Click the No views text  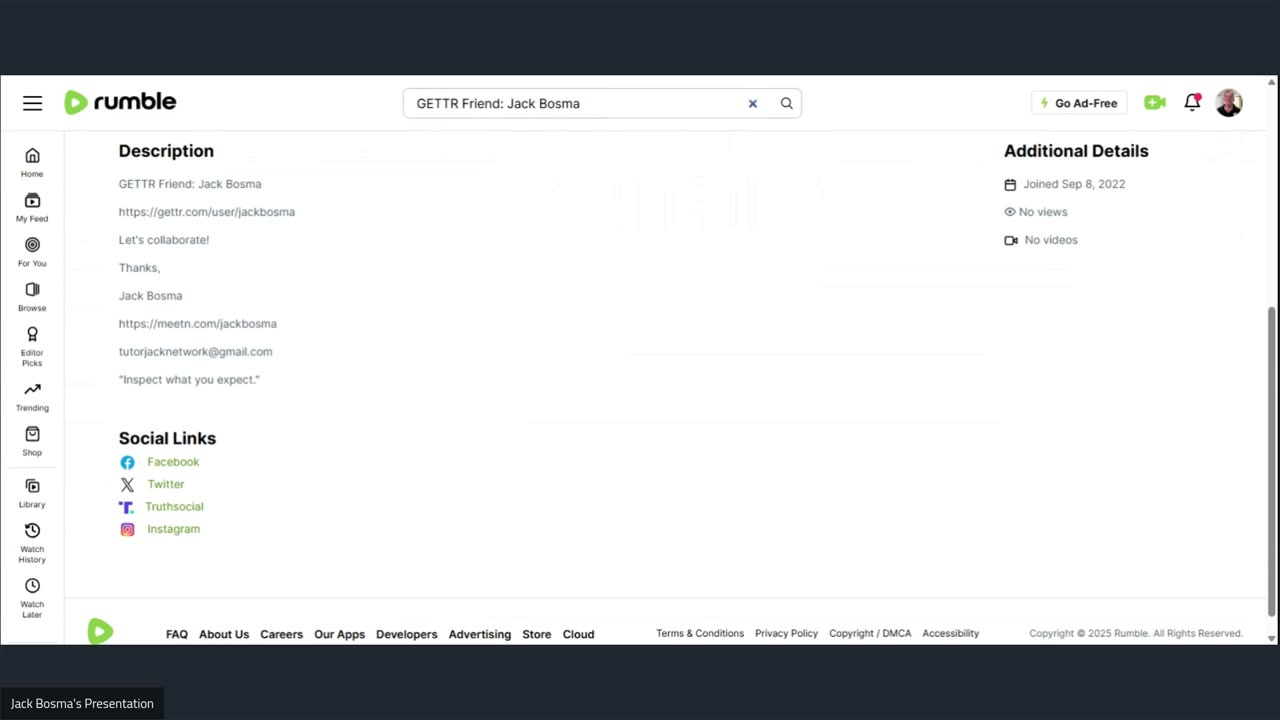[x=1043, y=212]
